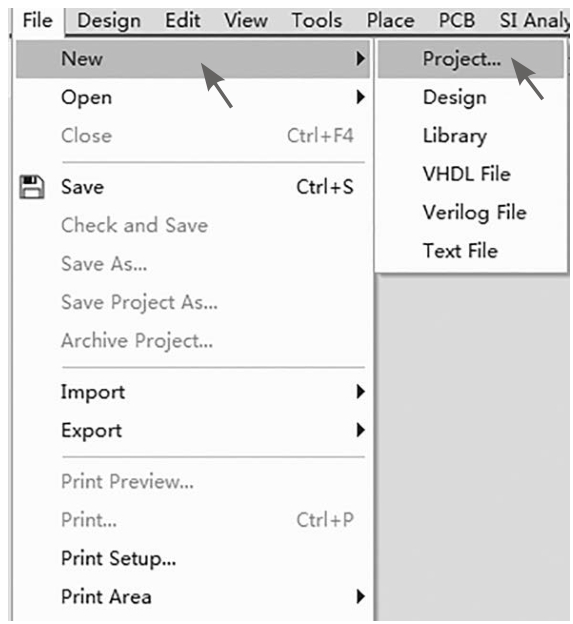Expand the Print Area submenu arrow
The image size is (573, 624).
360,597
